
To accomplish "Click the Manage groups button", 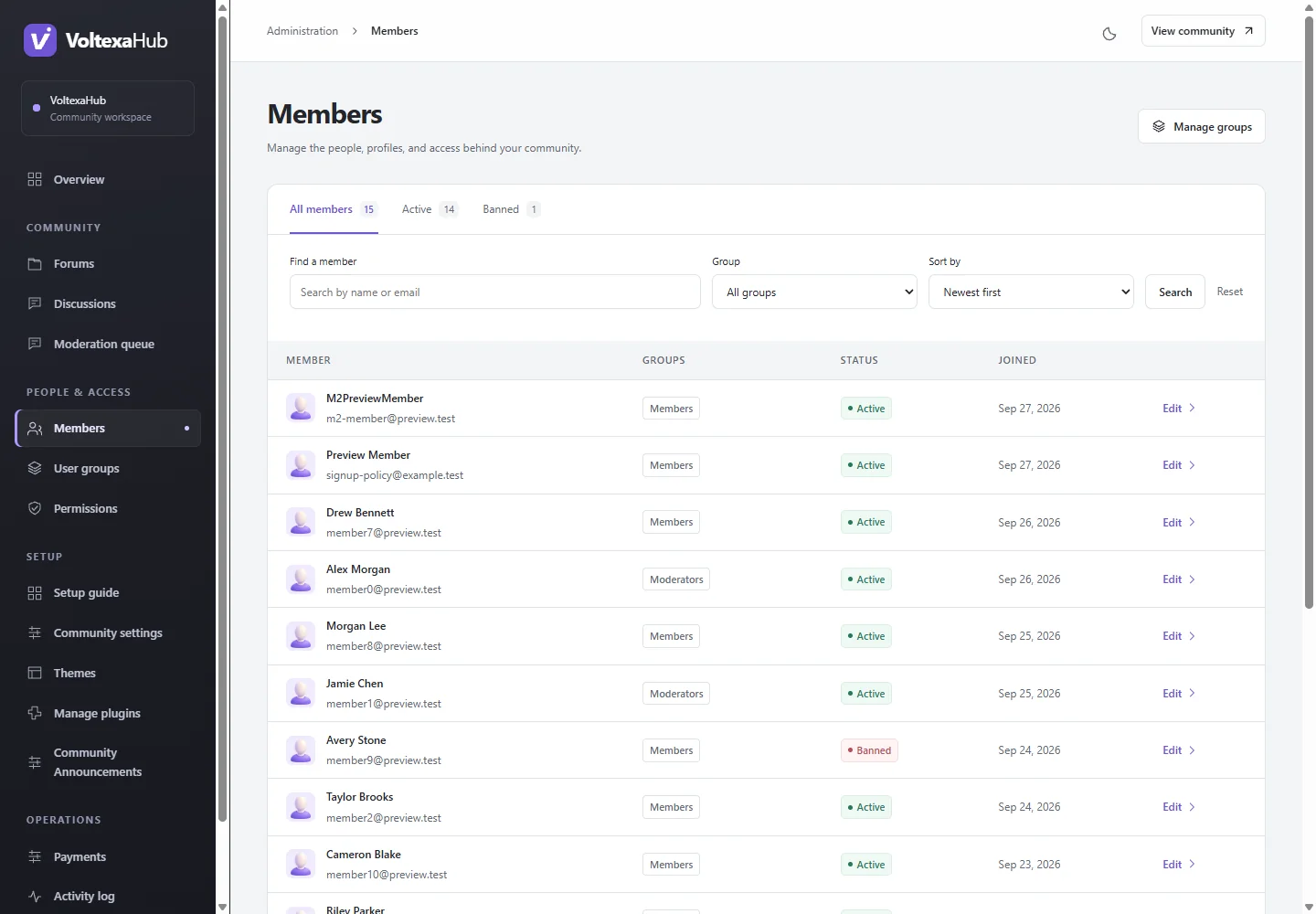I will [x=1202, y=127].
